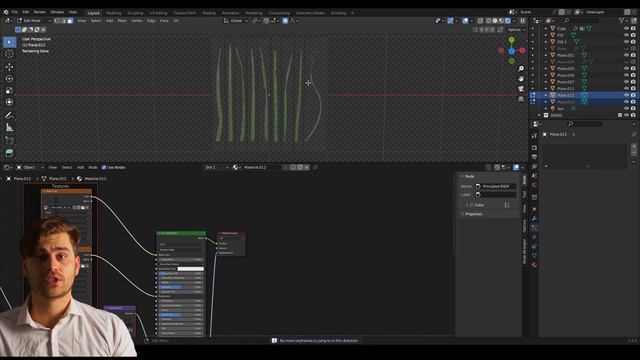Select the Measure tool
The height and width of the screenshot is (360, 640).
[9, 127]
